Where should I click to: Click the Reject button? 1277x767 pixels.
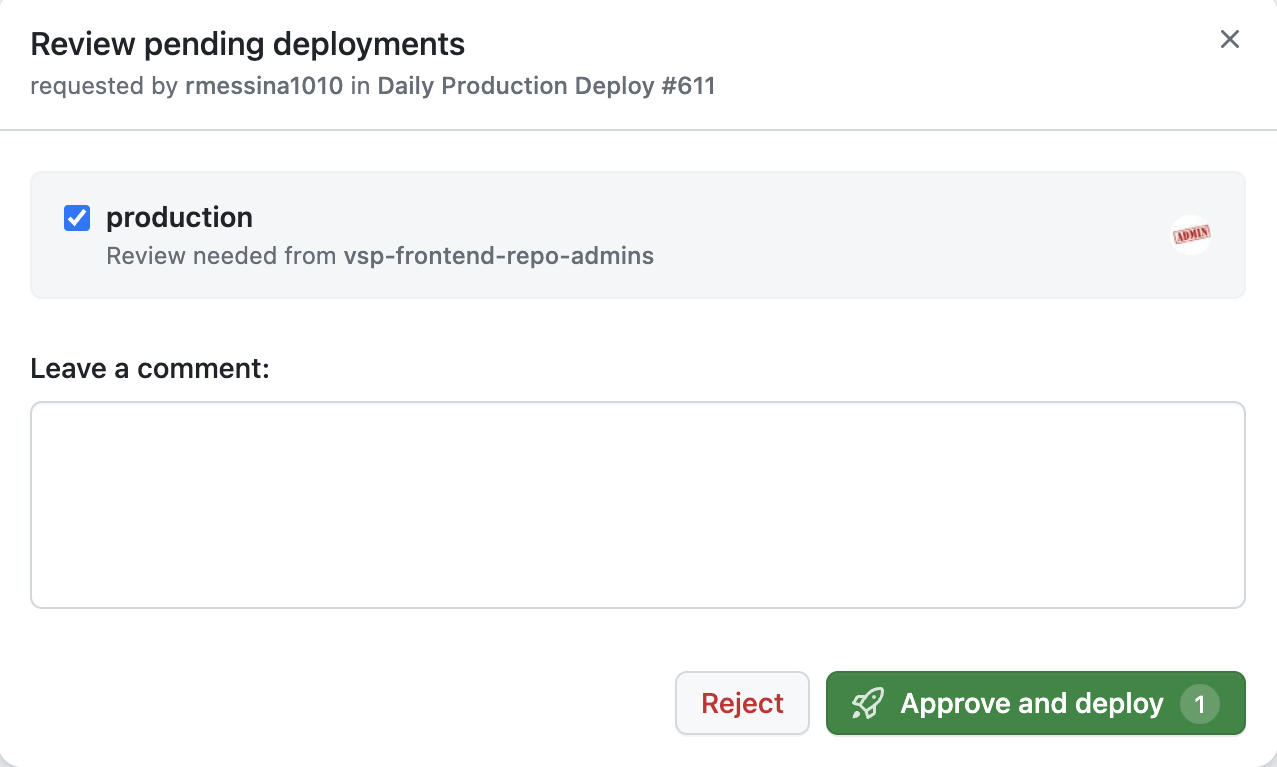pyautogui.click(x=742, y=703)
